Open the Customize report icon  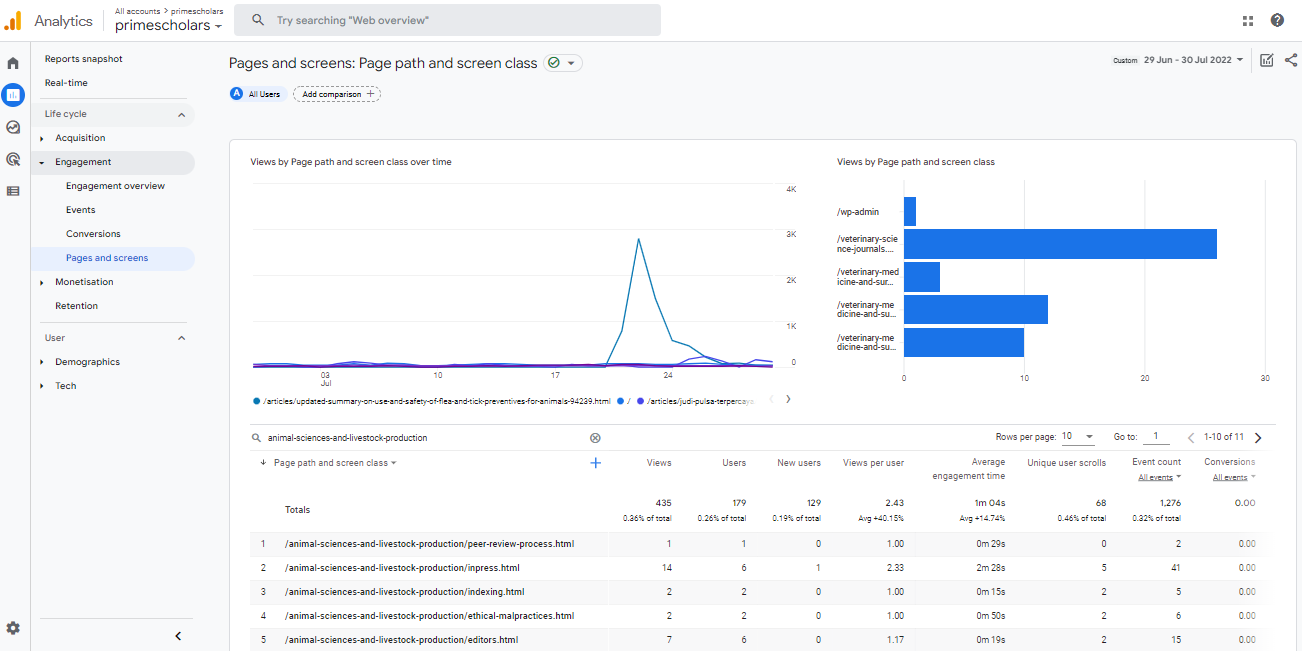pyautogui.click(x=1267, y=60)
